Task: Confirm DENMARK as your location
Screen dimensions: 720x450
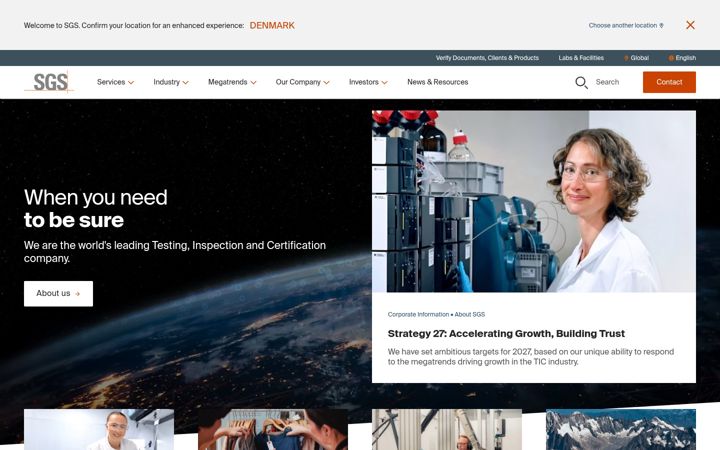Action: [x=272, y=26]
